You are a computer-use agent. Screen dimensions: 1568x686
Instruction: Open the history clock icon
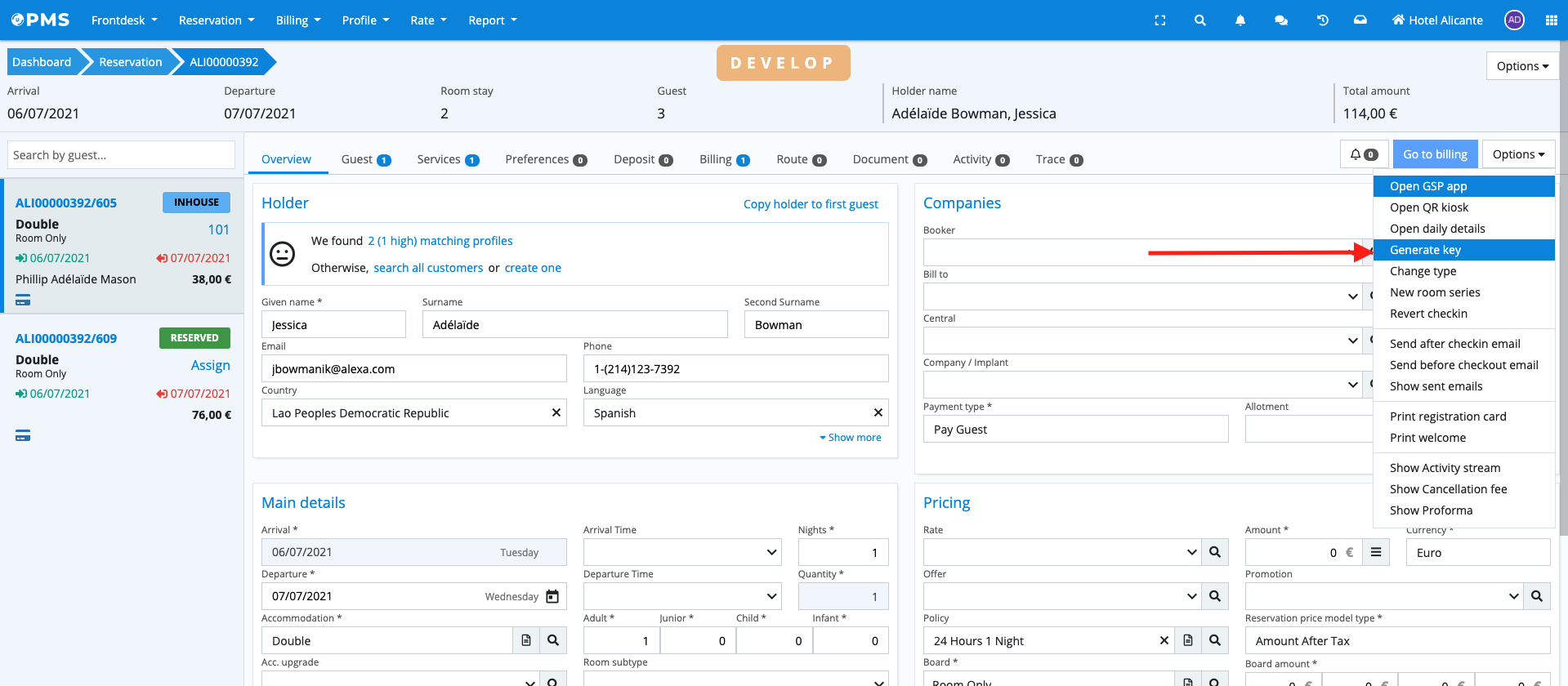[x=1322, y=20]
